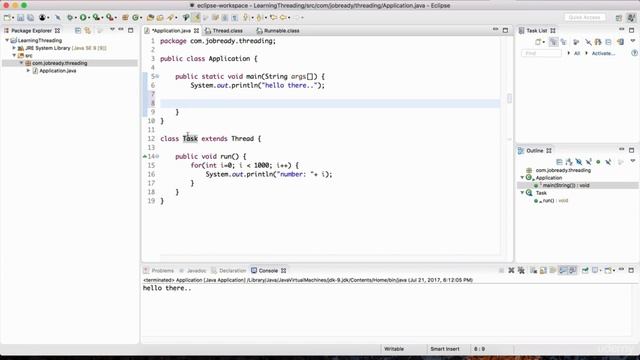The width and height of the screenshot is (640, 360).
Task: Click Pin Console icon
Action: click(x=585, y=270)
